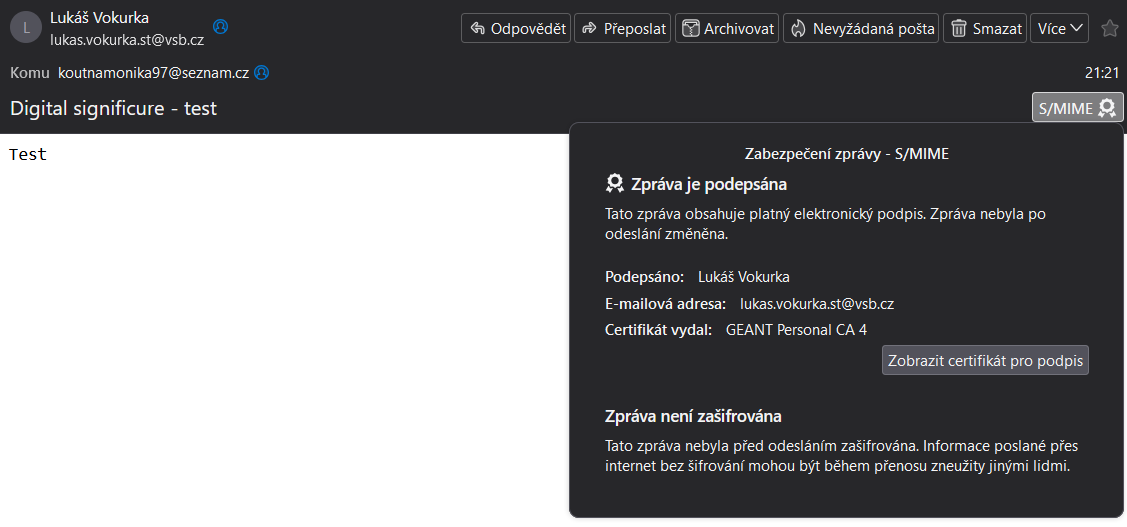The width and height of the screenshot is (1127, 527).
Task: Click recipient address koutnamonika97@seznam.cz
Action: (x=154, y=73)
